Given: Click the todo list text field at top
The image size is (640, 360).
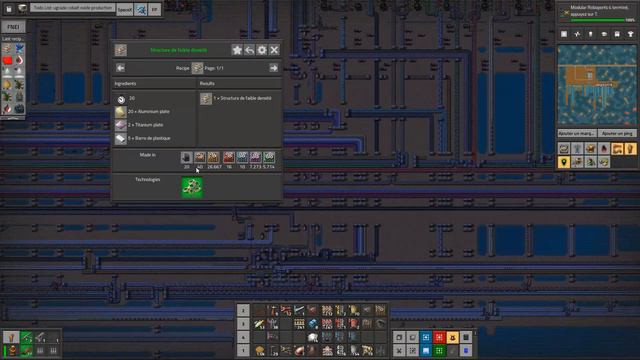Looking at the screenshot, I should point(72,8).
